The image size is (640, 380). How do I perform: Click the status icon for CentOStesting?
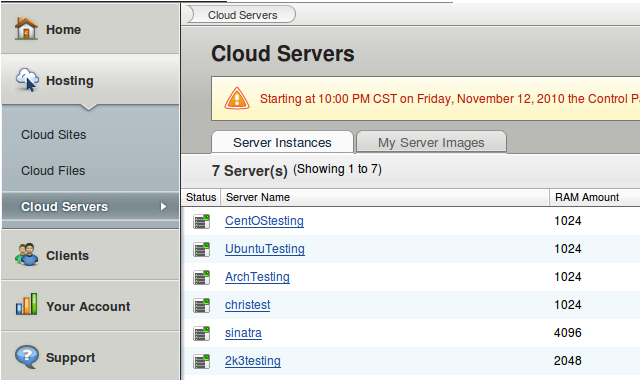click(201, 221)
